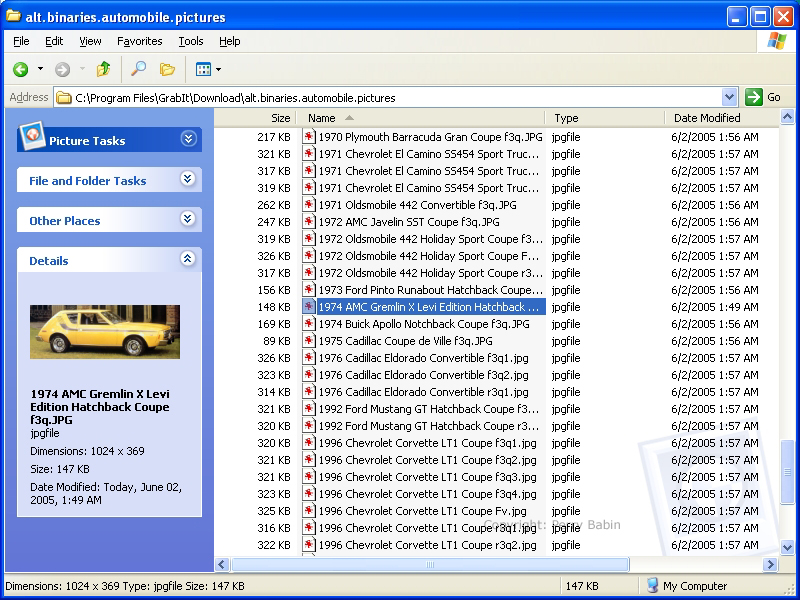The height and width of the screenshot is (600, 800).
Task: Expand the File and Folder Tasks panel
Action: [x=188, y=179]
